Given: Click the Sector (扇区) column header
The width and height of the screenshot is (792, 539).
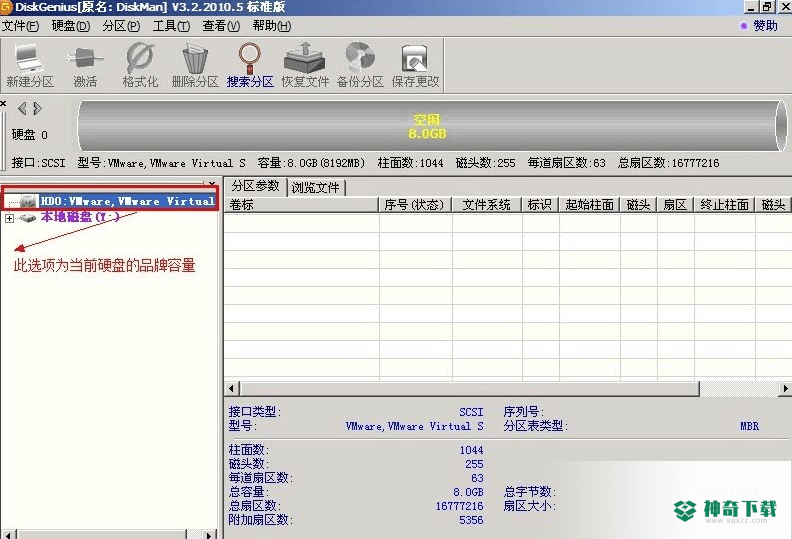Looking at the screenshot, I should [x=675, y=205].
